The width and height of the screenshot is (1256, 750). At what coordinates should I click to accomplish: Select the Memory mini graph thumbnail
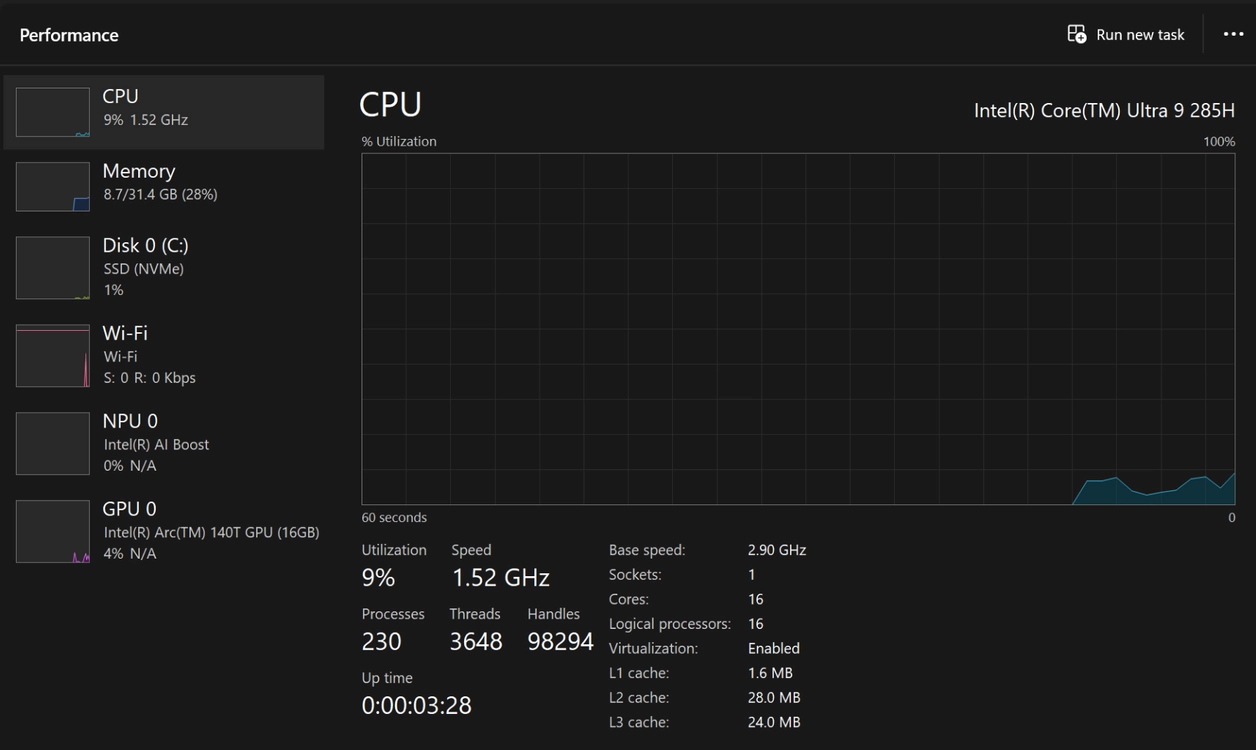(x=52, y=187)
